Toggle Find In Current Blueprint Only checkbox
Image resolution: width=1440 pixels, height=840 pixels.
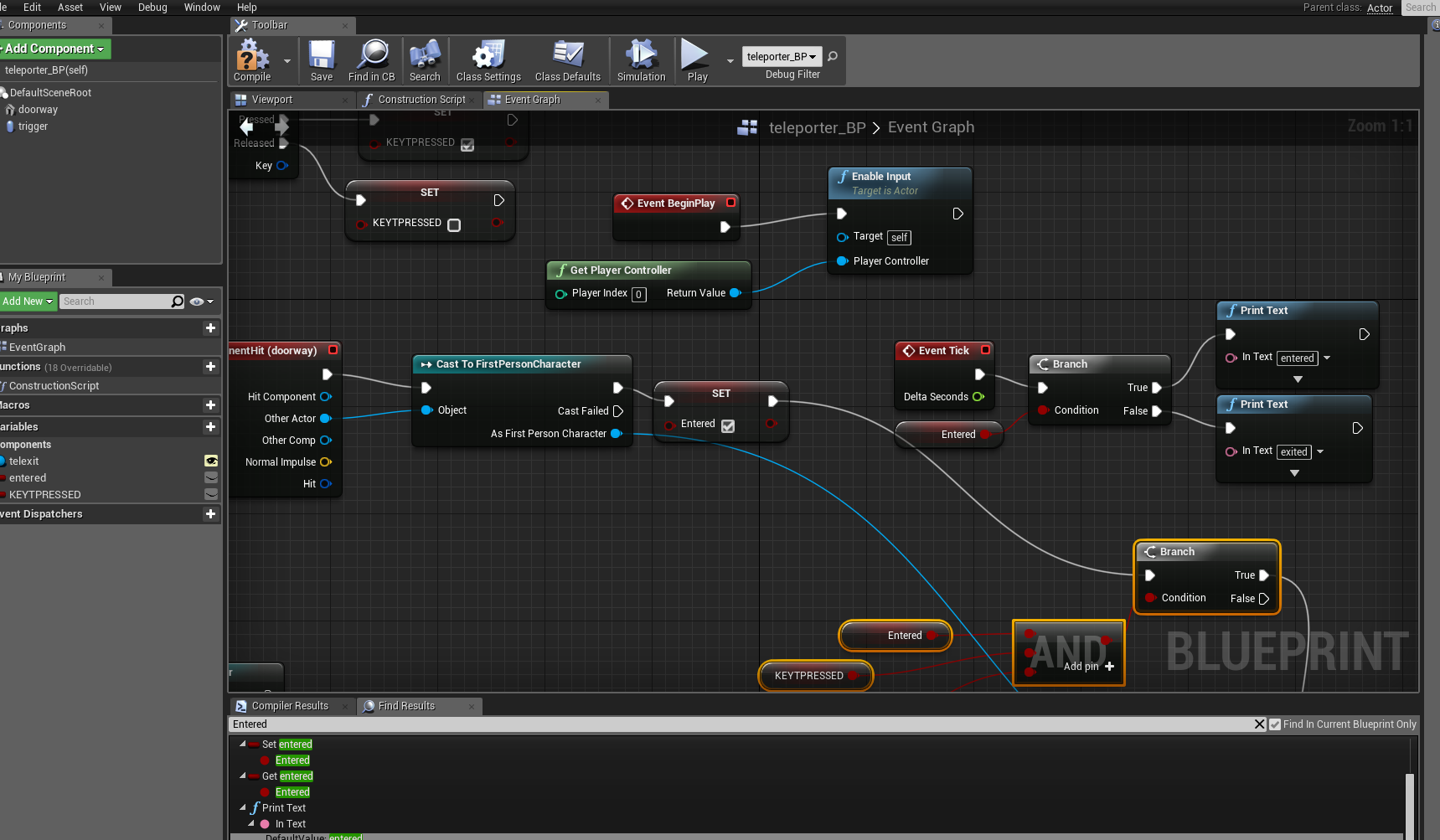click(1275, 724)
